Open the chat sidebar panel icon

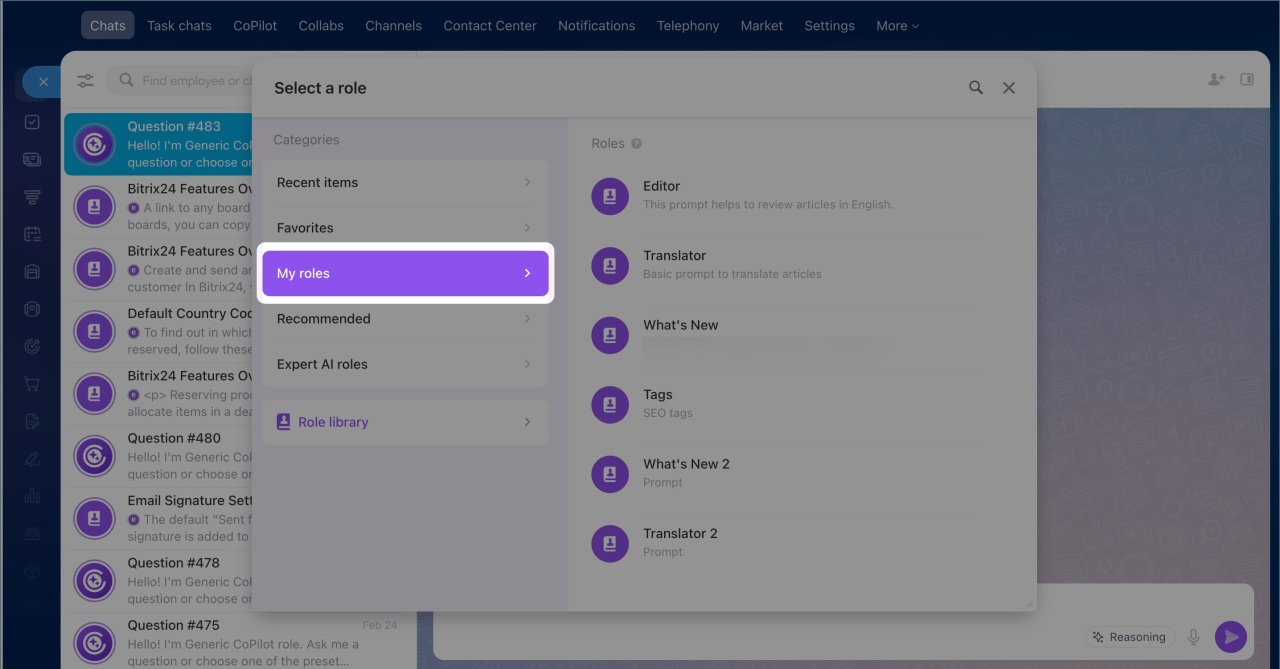click(1247, 80)
